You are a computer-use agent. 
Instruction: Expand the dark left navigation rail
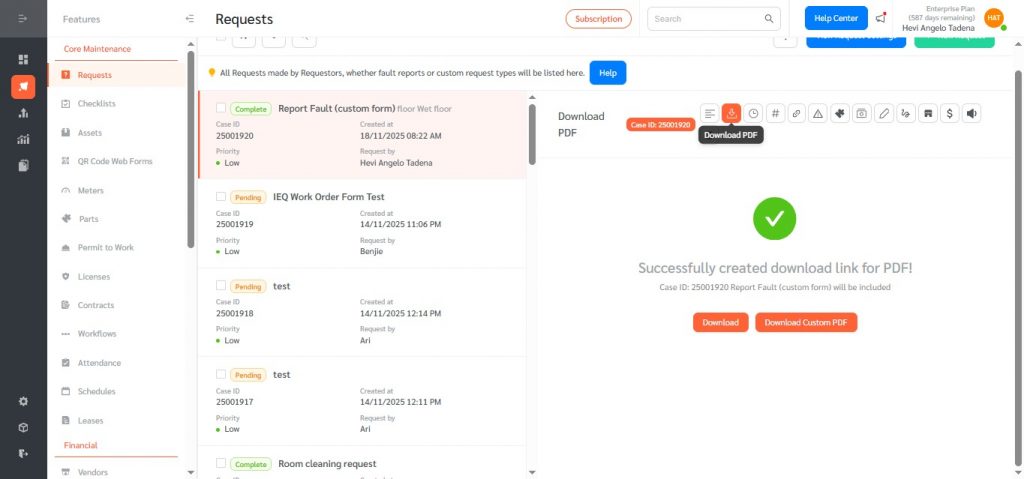(23, 19)
